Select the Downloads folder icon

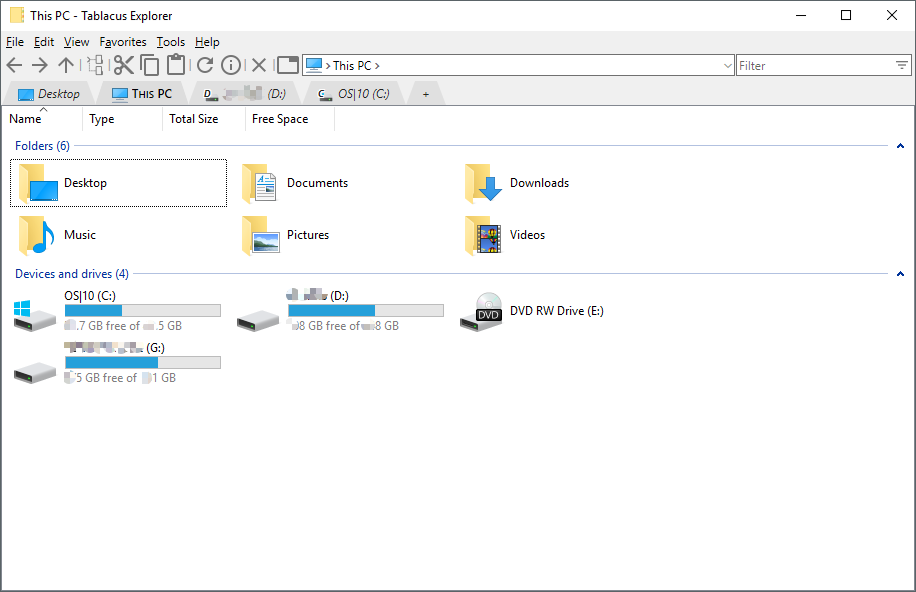click(x=483, y=184)
